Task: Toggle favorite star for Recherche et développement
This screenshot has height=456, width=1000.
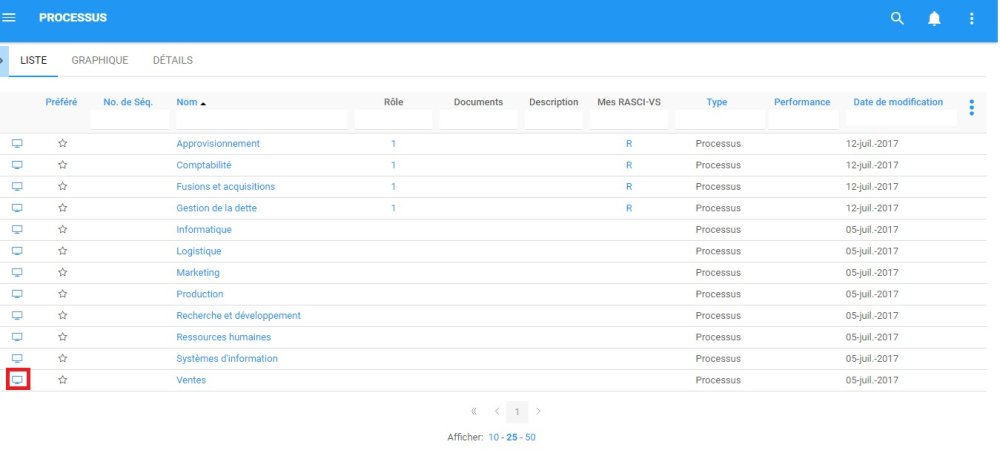Action: tap(62, 316)
